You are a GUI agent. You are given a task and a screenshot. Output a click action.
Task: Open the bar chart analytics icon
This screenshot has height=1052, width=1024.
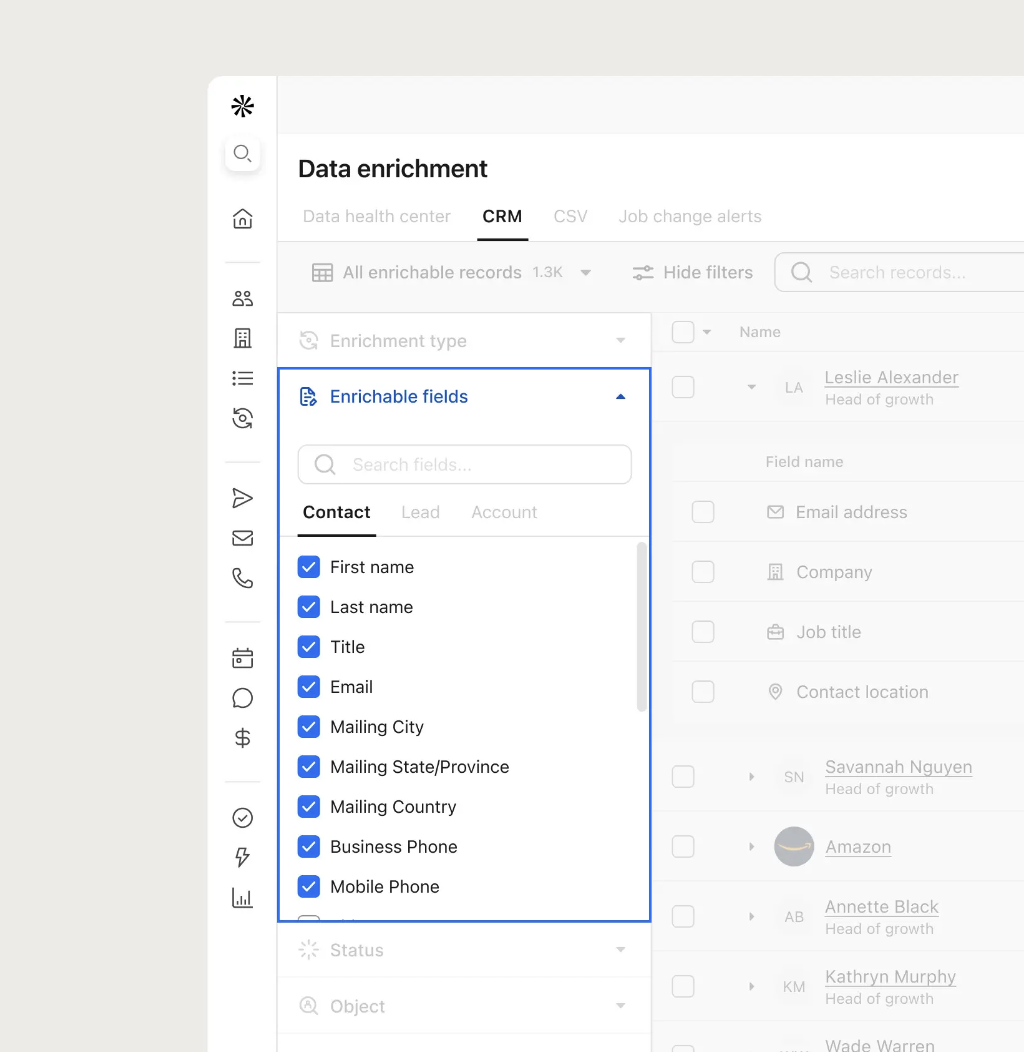pyautogui.click(x=242, y=898)
